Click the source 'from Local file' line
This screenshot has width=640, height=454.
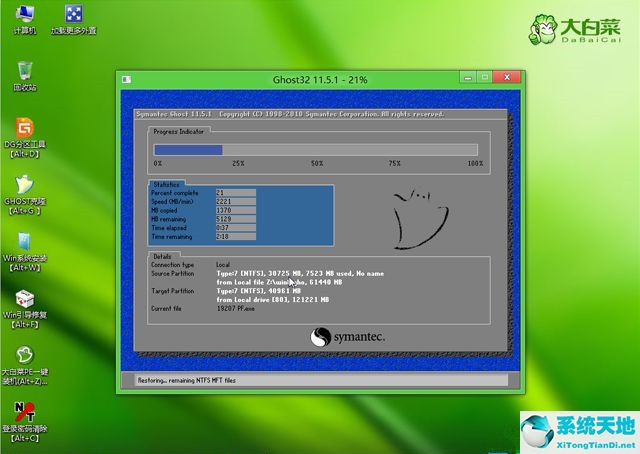pyautogui.click(x=279, y=282)
